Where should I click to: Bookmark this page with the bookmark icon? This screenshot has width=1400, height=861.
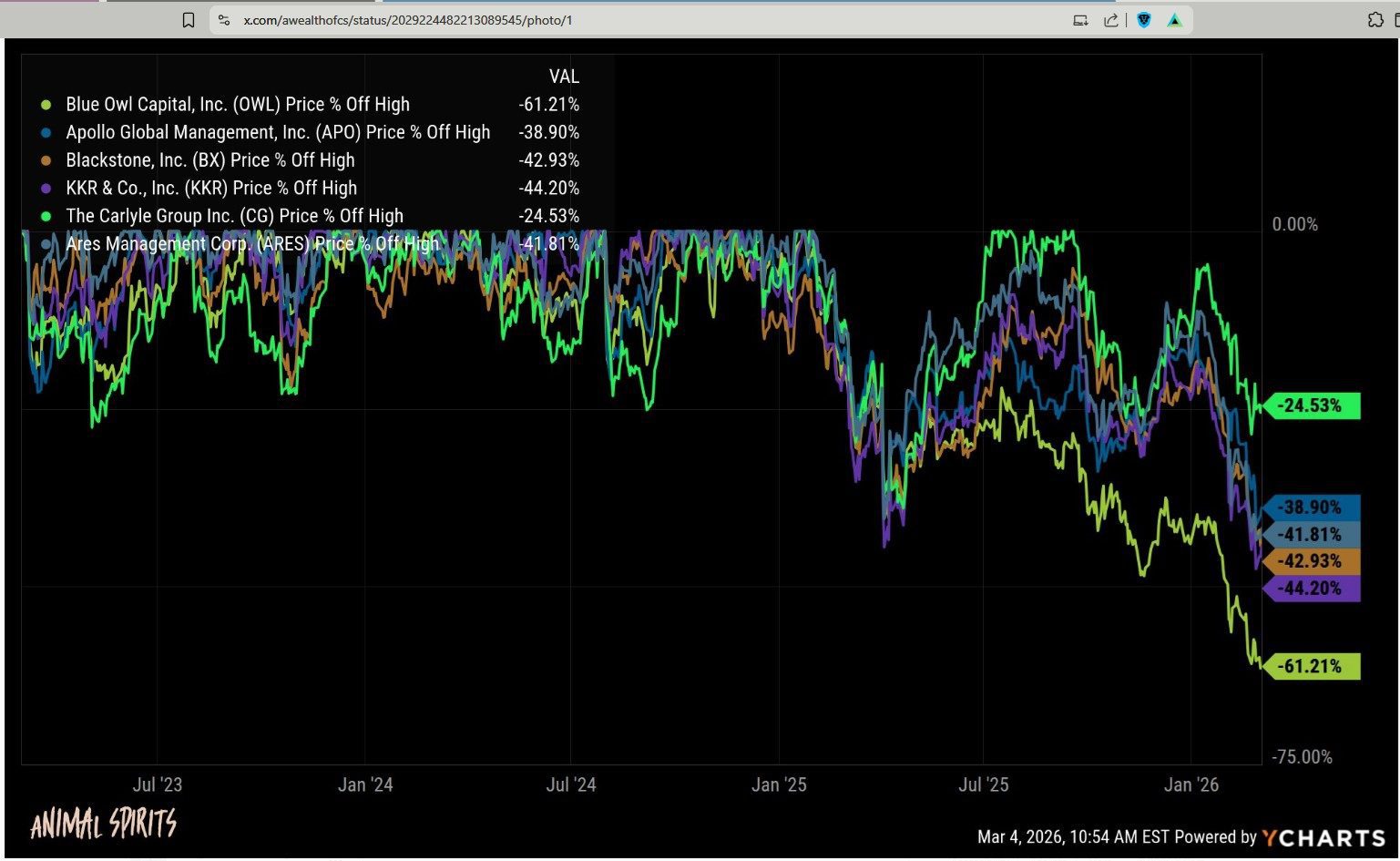point(189,20)
